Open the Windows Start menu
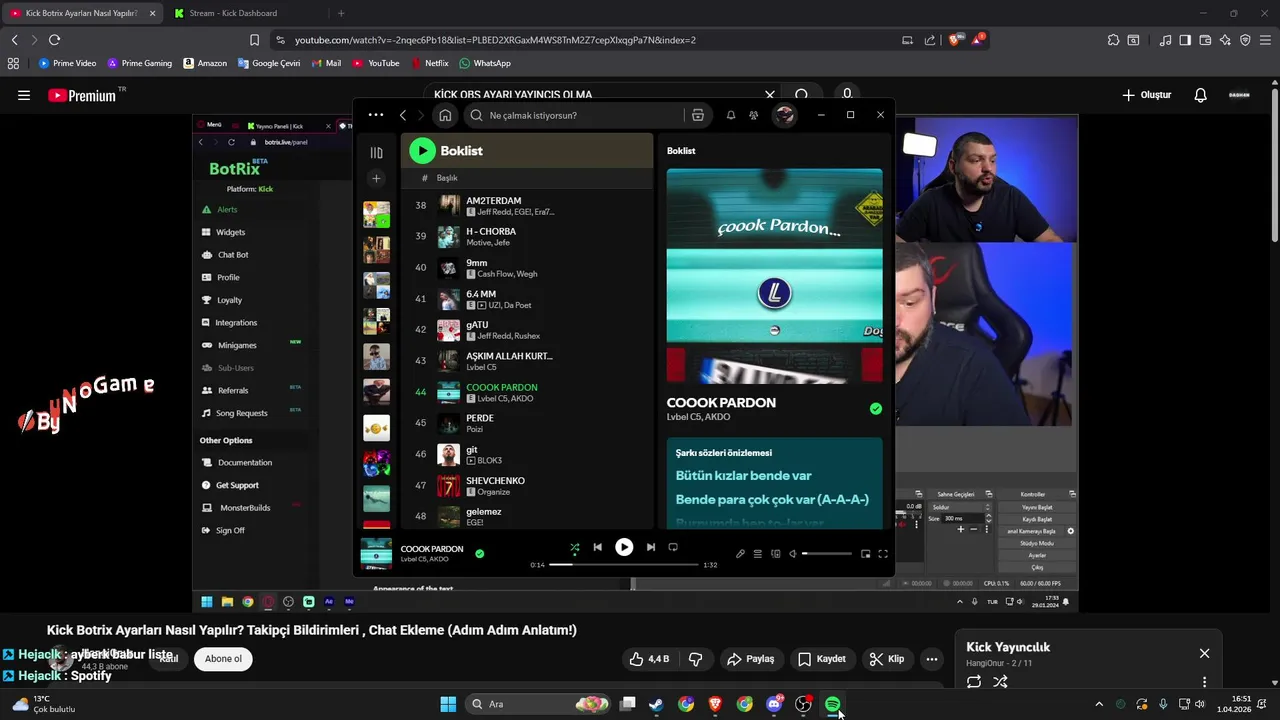1280x720 pixels. [x=448, y=704]
